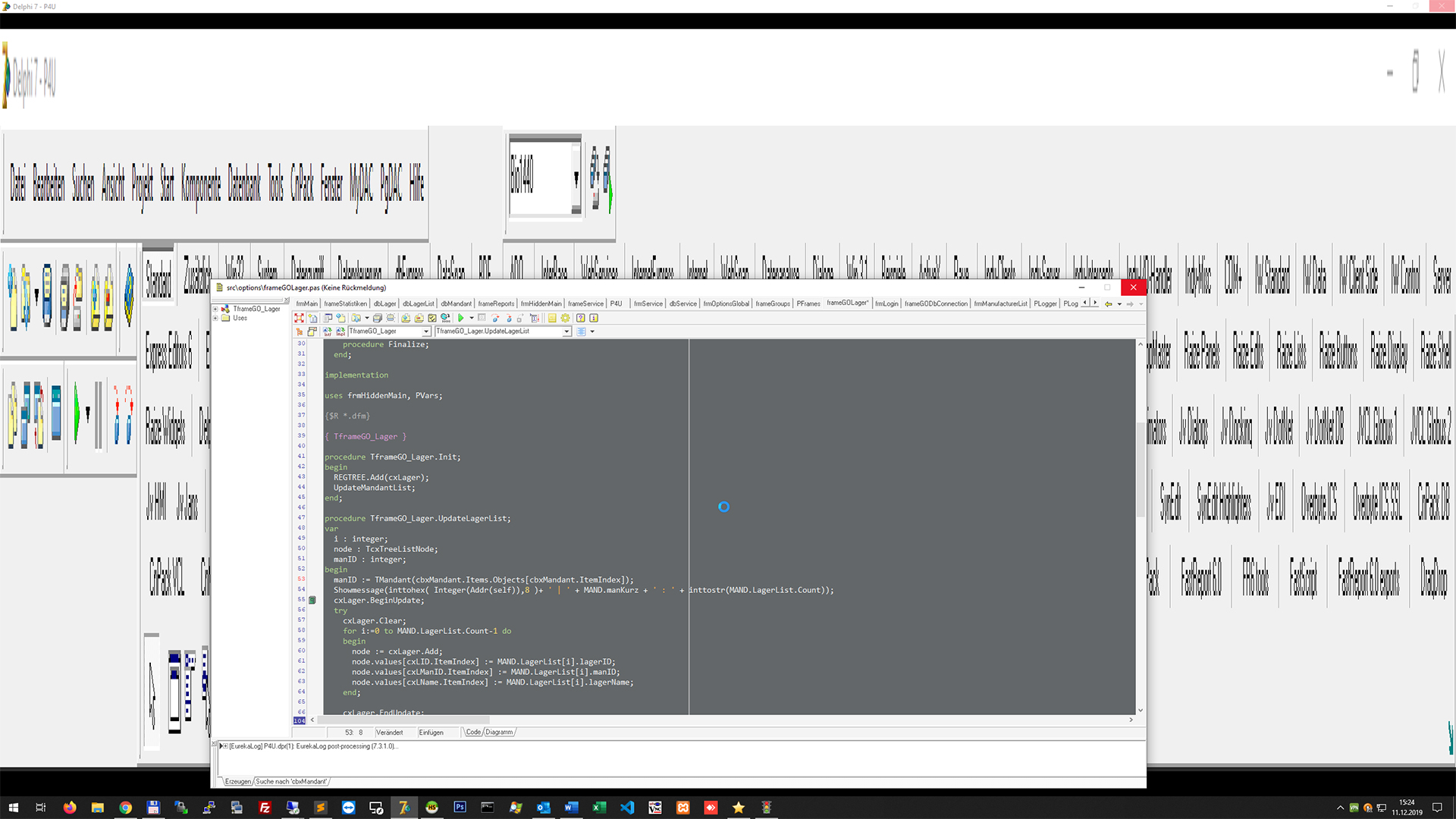Click the editor scroll-down arrow

tap(1141, 711)
